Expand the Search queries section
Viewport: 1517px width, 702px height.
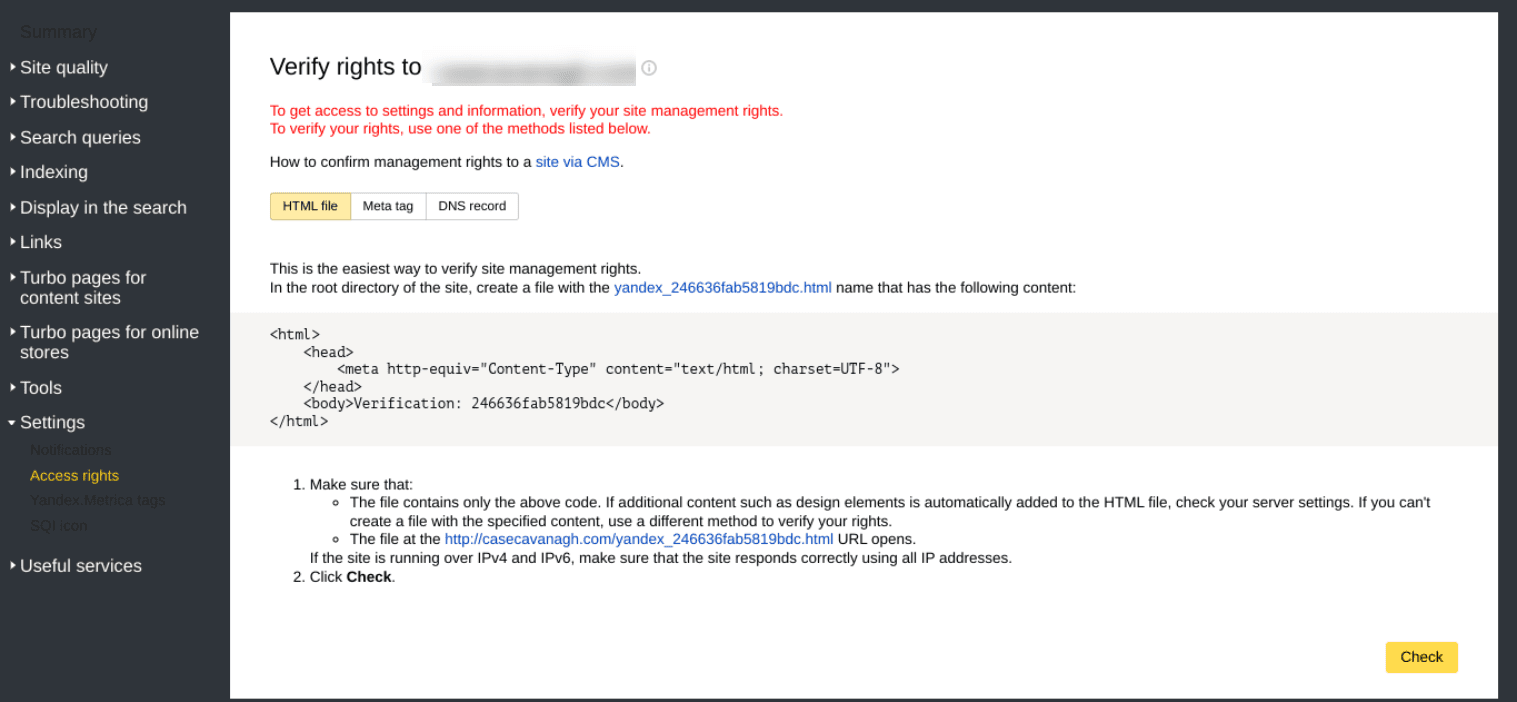pyautogui.click(x=80, y=137)
